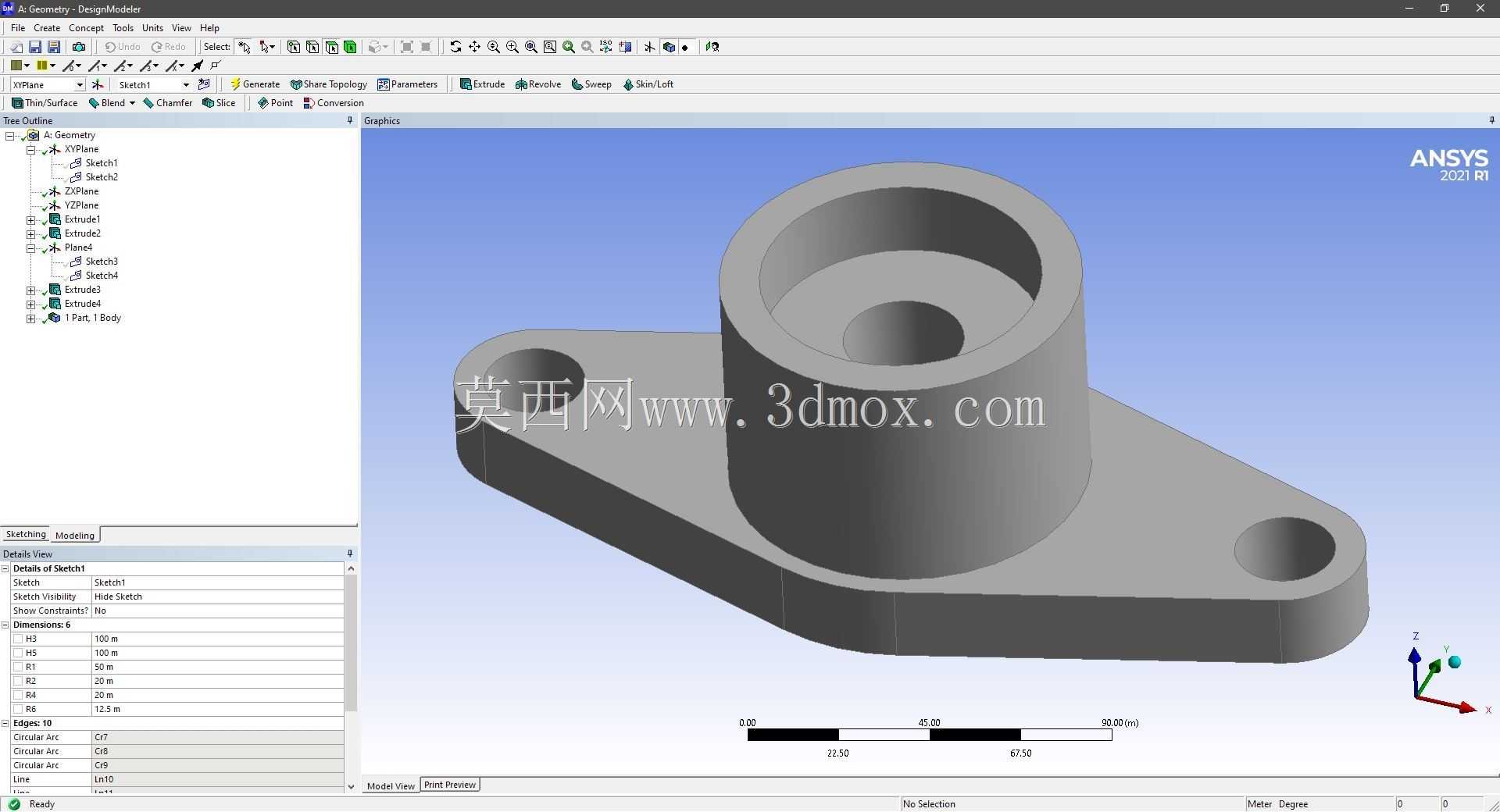Click the Chamfer tool
Image resolution: width=1500 pixels, height=812 pixels.
[168, 103]
